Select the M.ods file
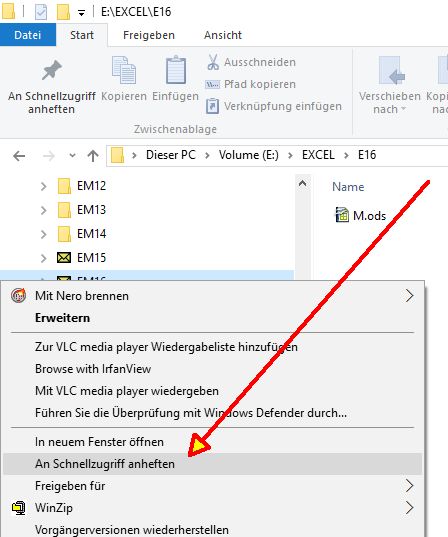 361,215
